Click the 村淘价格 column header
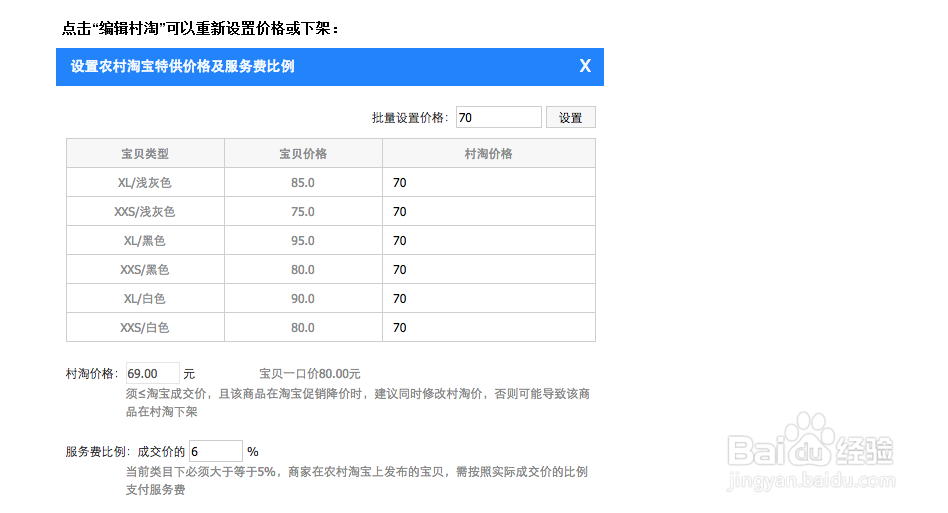This screenshot has height=513, width=948. tap(489, 153)
